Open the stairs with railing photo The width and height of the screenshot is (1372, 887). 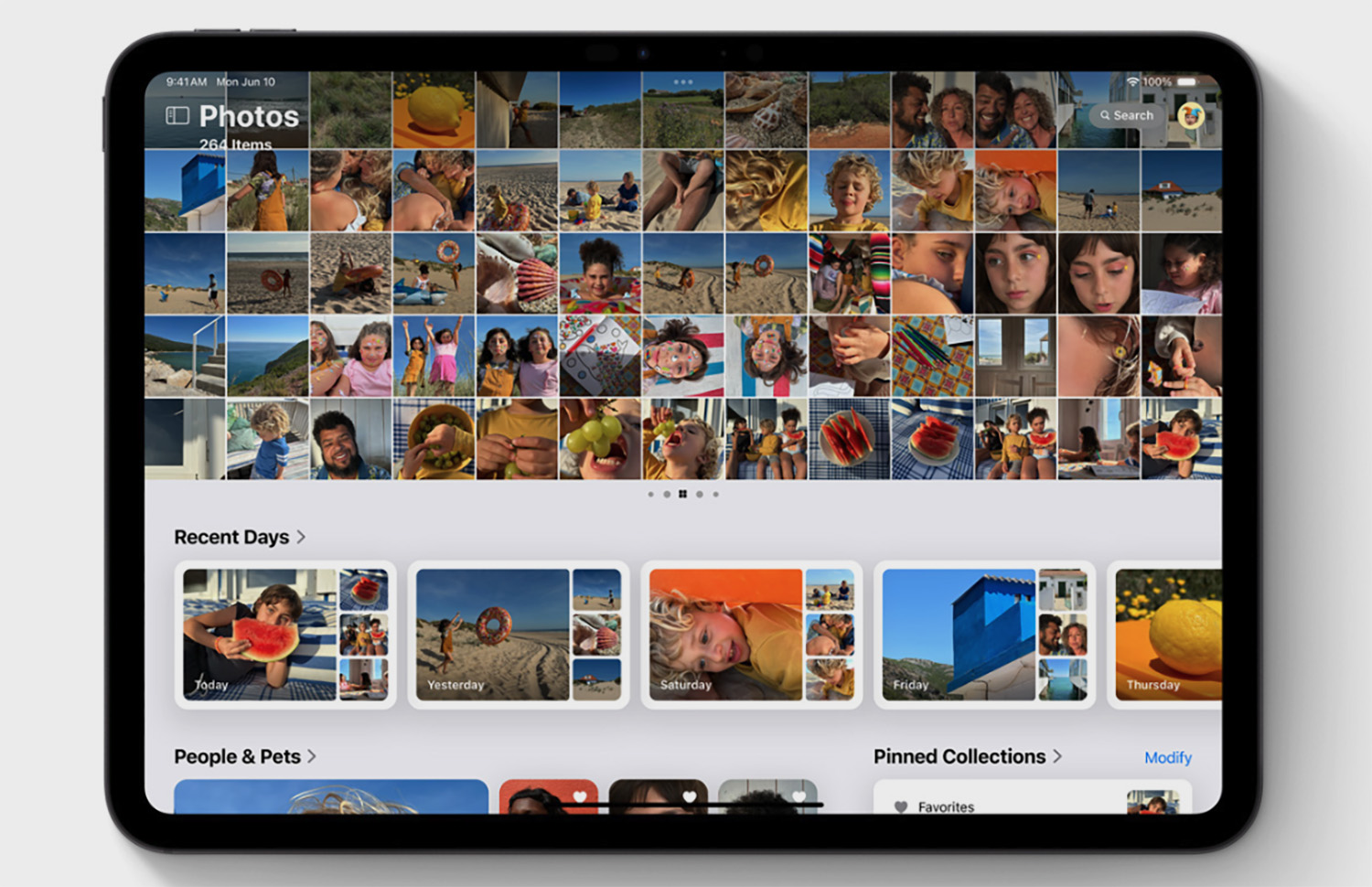[185, 357]
